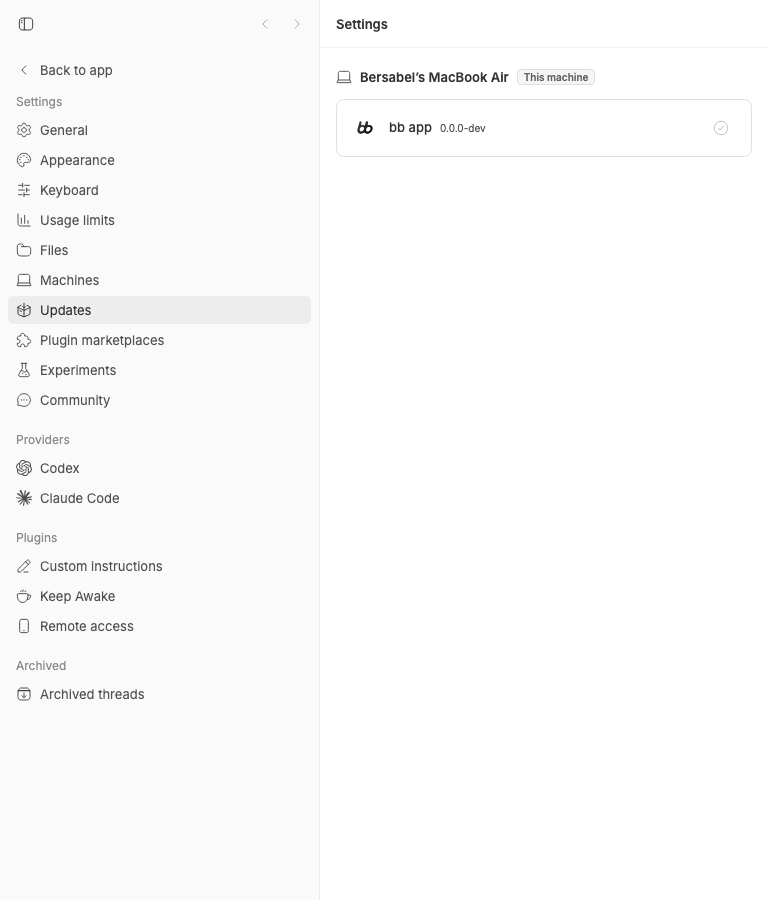The height and width of the screenshot is (900, 768).
Task: Click the Keep Awake coffee cup icon
Action: tap(24, 596)
